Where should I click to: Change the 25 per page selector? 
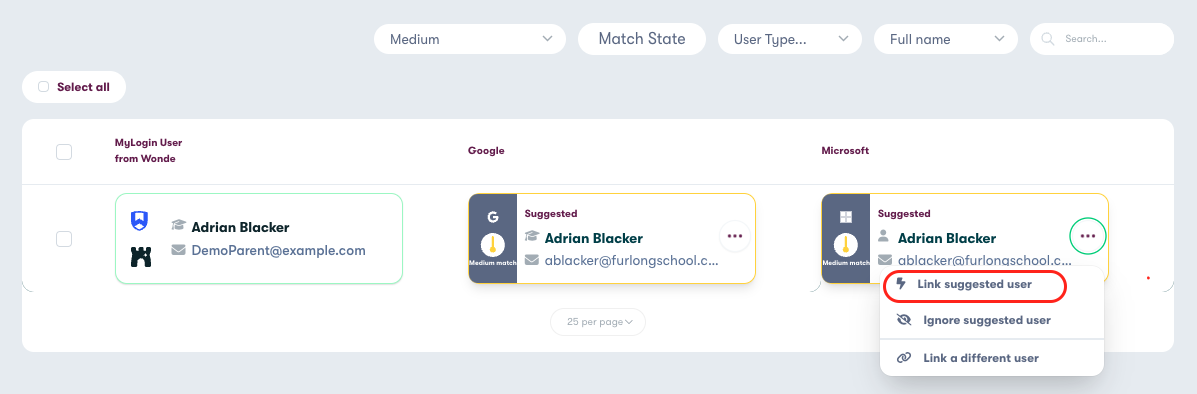598,322
